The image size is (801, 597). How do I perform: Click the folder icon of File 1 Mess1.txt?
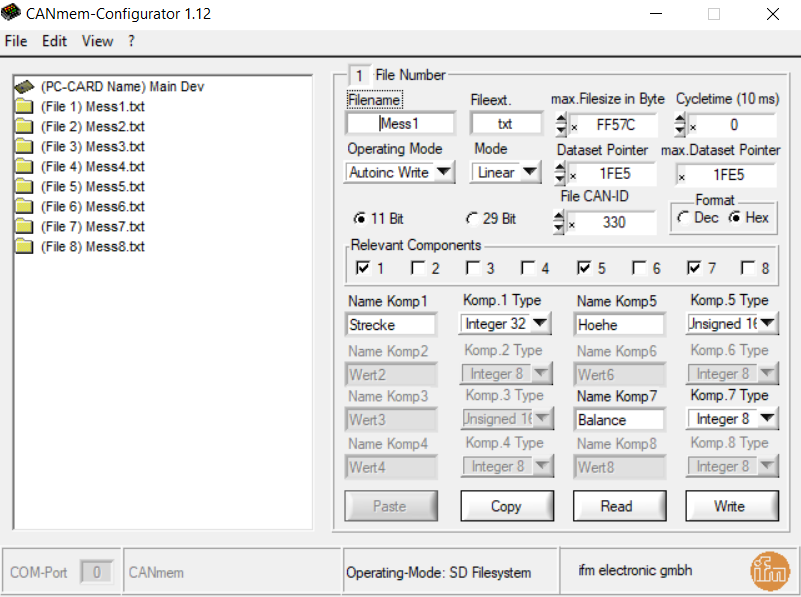click(x=24, y=107)
